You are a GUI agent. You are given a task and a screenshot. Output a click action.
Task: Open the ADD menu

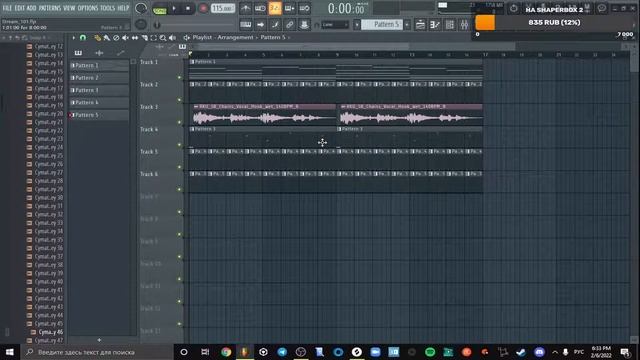click(31, 8)
